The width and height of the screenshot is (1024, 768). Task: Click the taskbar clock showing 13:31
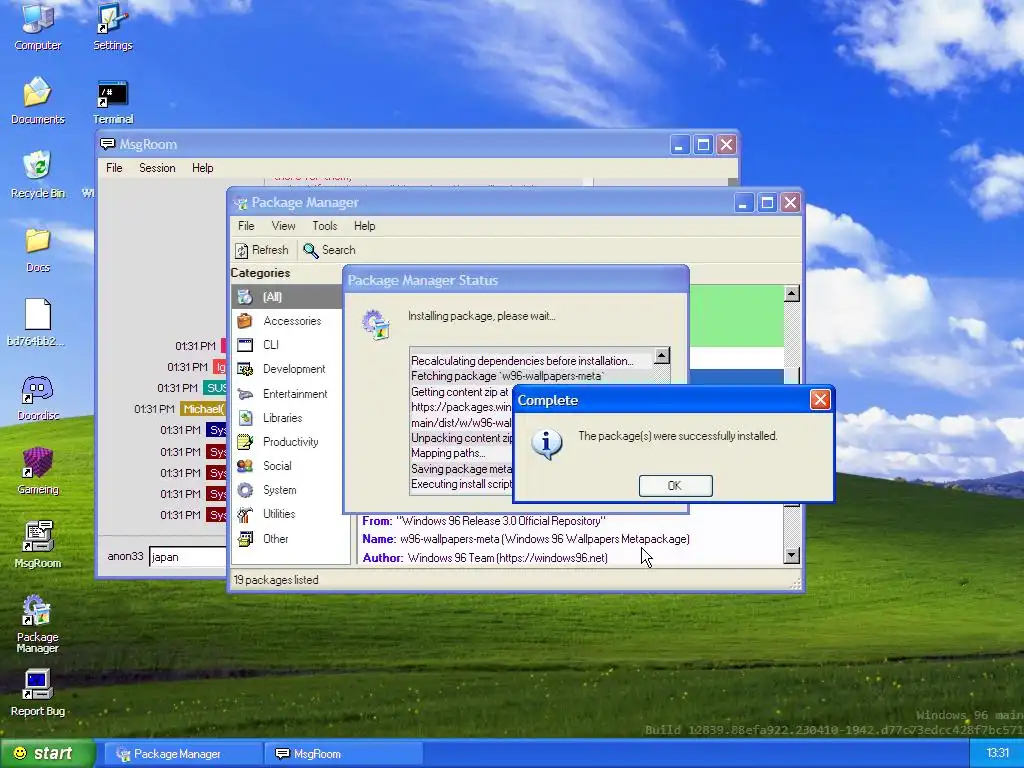click(x=997, y=754)
